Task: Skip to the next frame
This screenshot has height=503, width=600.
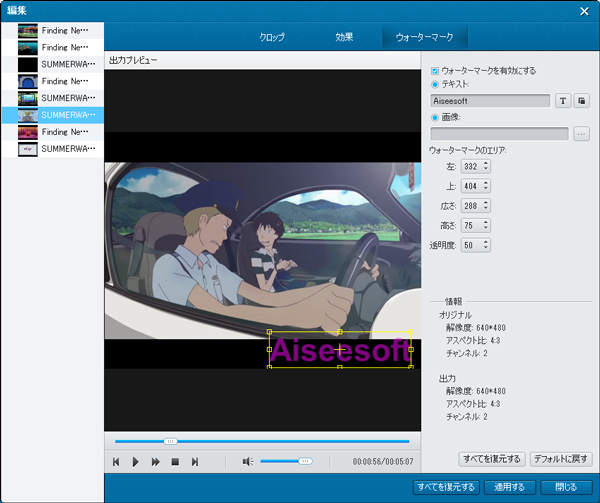Action: pyautogui.click(x=195, y=462)
